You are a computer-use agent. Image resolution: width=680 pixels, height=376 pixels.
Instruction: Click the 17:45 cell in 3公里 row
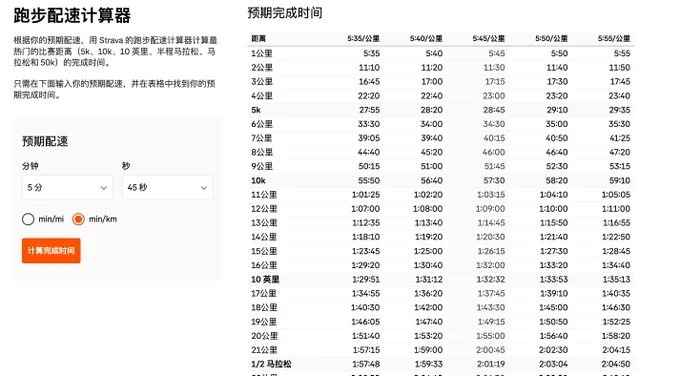620,82
